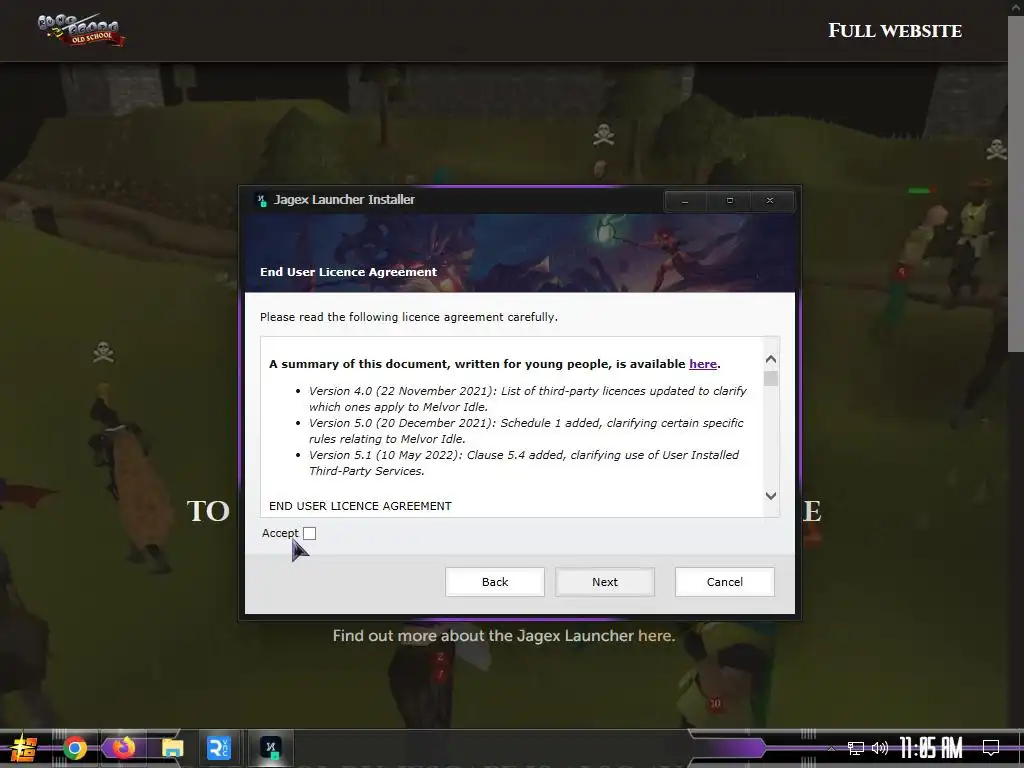This screenshot has width=1024, height=768.
Task: Tick the Accept checkbox
Action: click(310, 534)
